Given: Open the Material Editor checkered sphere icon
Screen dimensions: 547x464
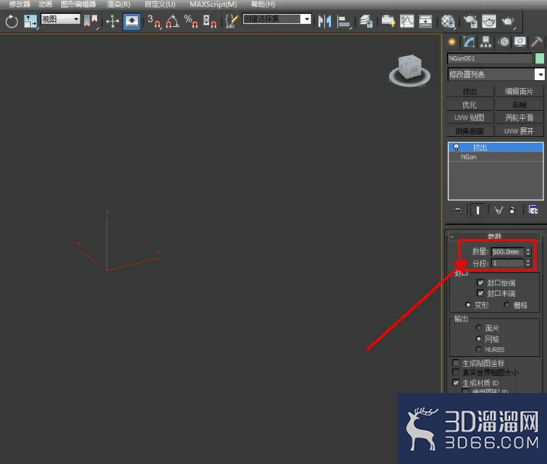Looking at the screenshot, I should [448, 21].
